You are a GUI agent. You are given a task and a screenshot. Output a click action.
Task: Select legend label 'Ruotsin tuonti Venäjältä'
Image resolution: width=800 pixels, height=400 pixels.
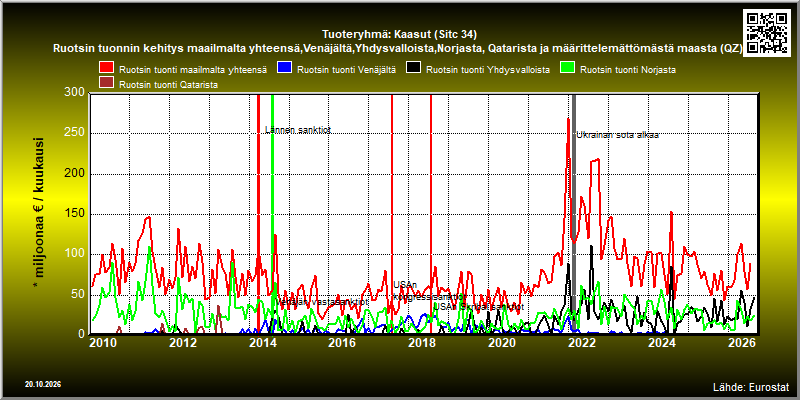346,70
